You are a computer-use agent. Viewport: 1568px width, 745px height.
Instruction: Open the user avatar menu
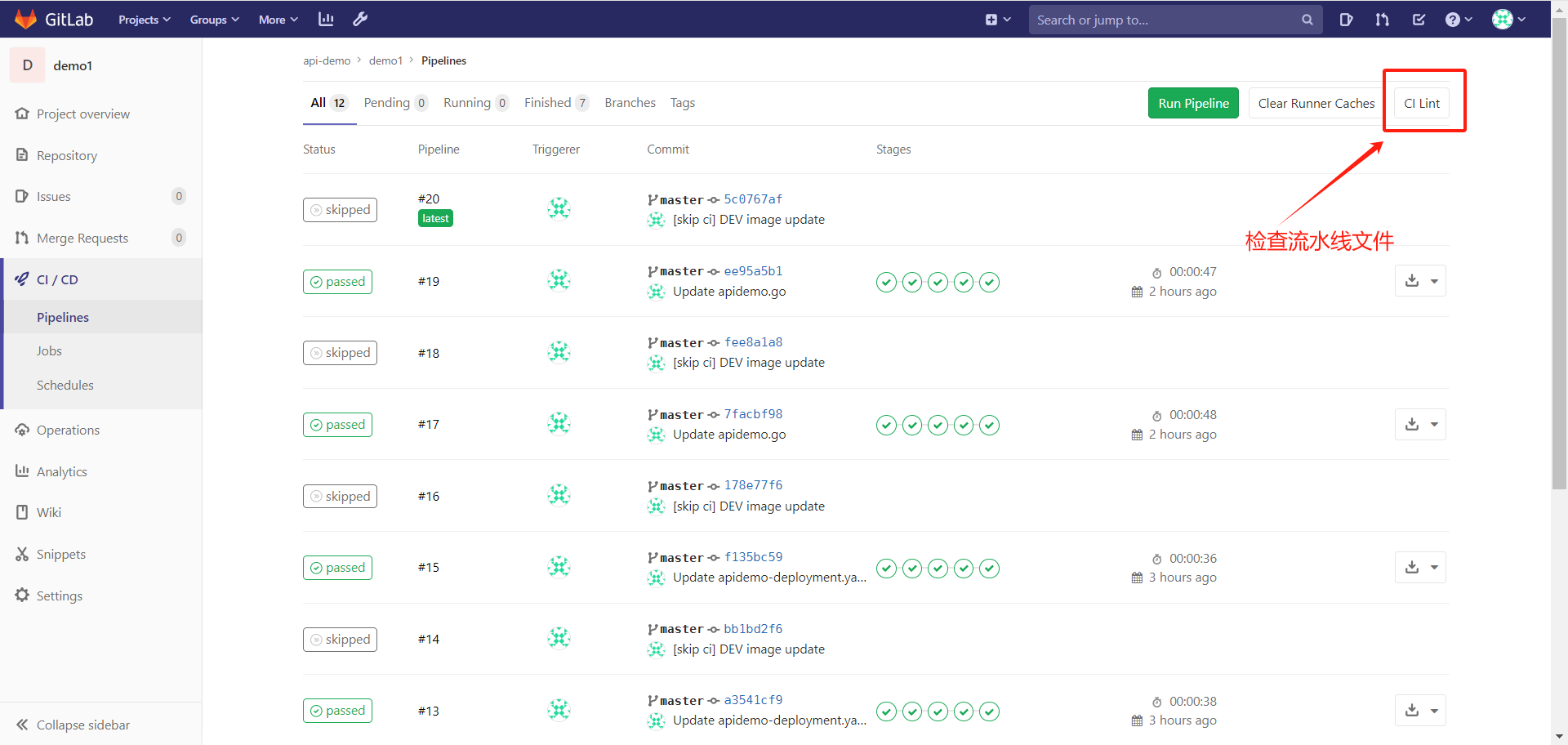1509,19
